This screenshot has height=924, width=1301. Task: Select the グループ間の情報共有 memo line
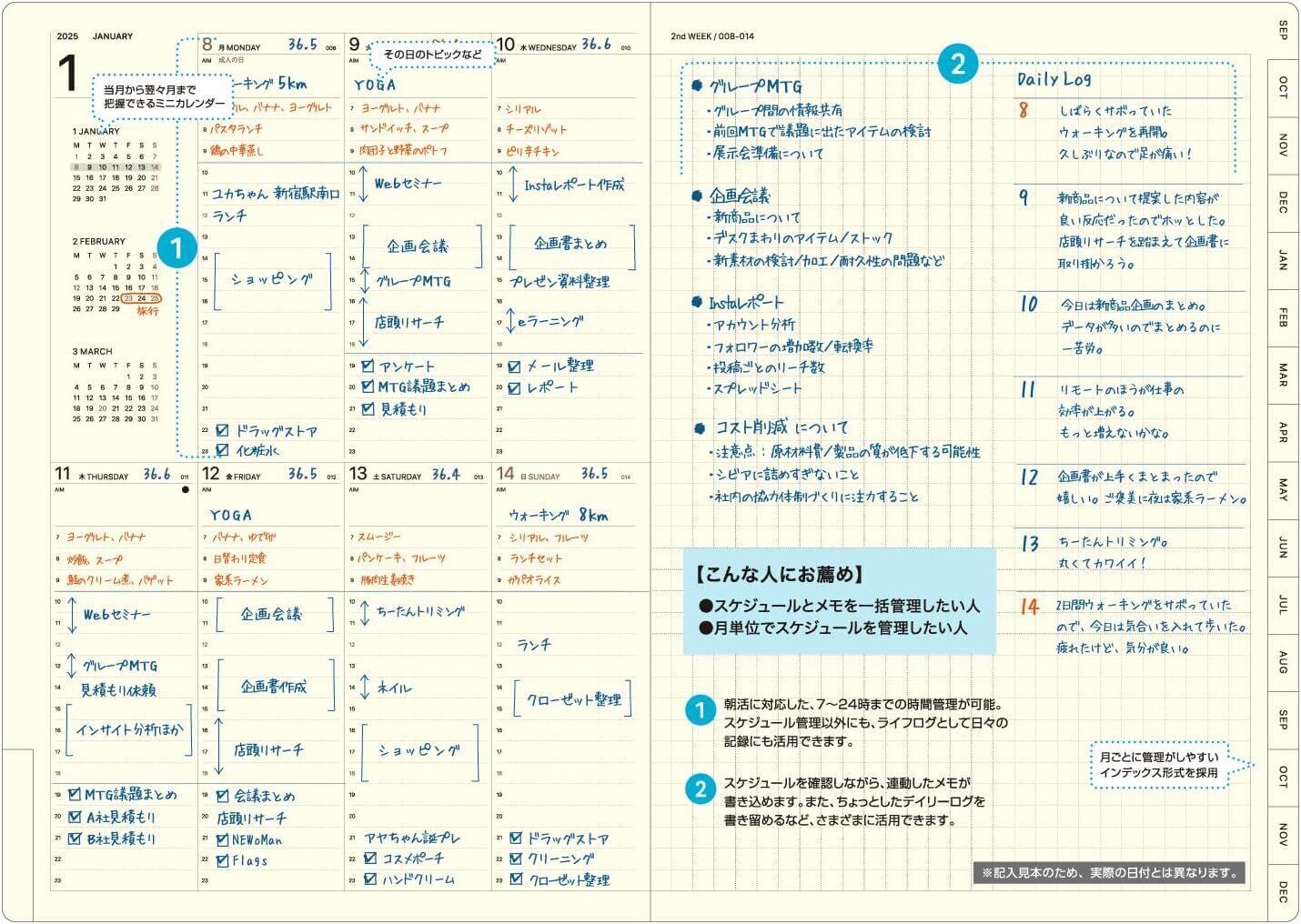776,110
